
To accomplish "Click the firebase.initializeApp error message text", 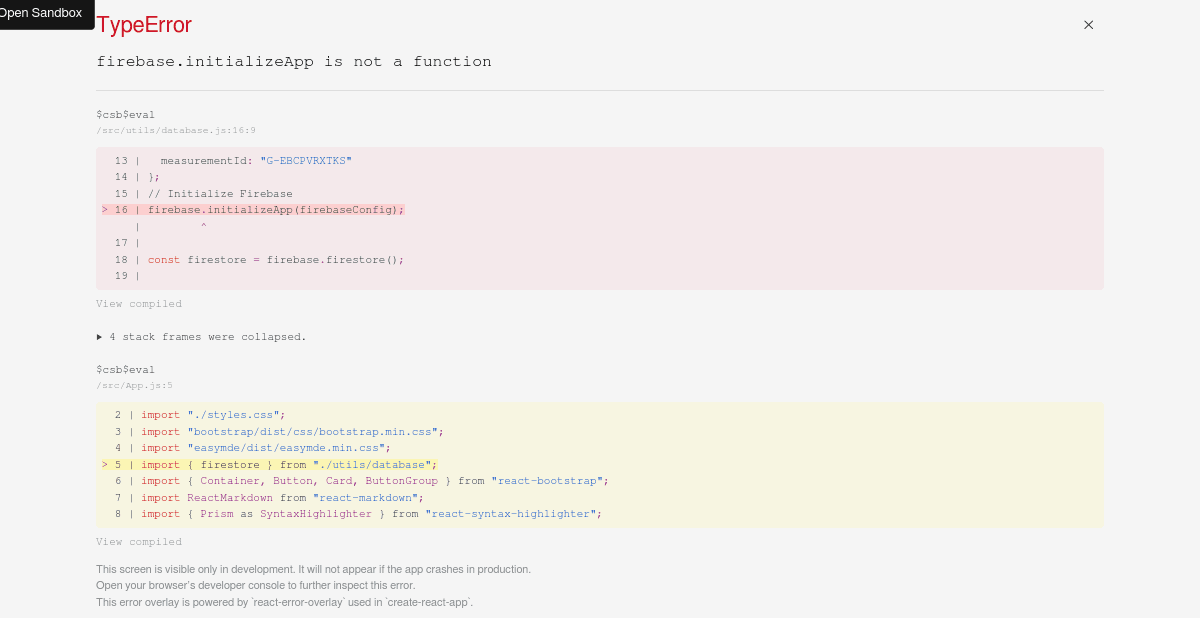I will pyautogui.click(x=294, y=61).
